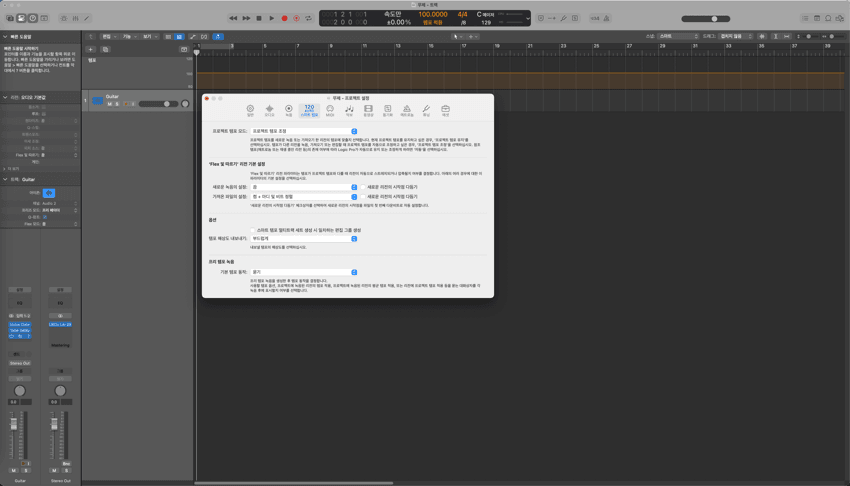Switch to the 일반 (General) settings tab
This screenshot has width=850, height=486.
tap(250, 109)
